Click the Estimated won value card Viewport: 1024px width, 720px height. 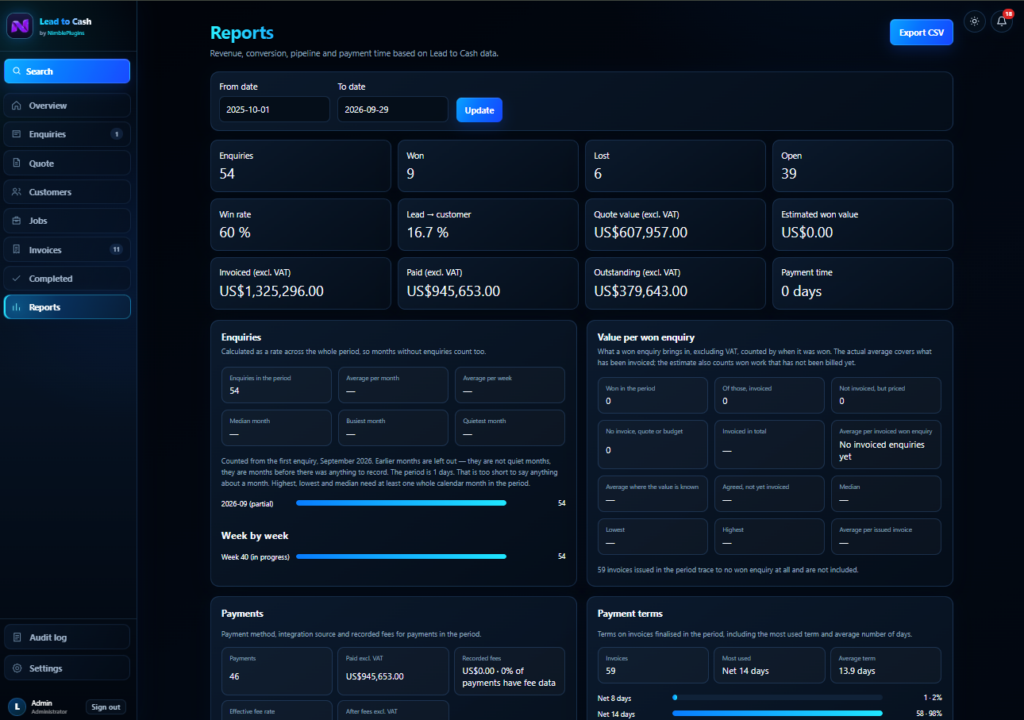(862, 225)
